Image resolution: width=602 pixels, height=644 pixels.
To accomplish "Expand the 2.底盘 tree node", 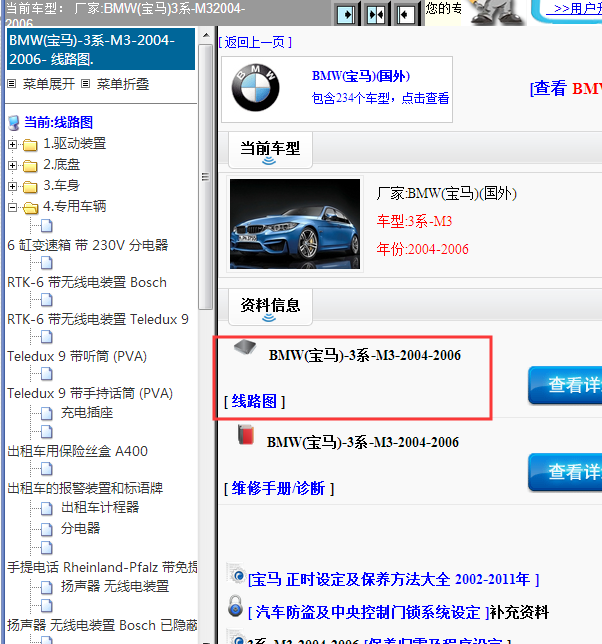I will pos(12,166).
